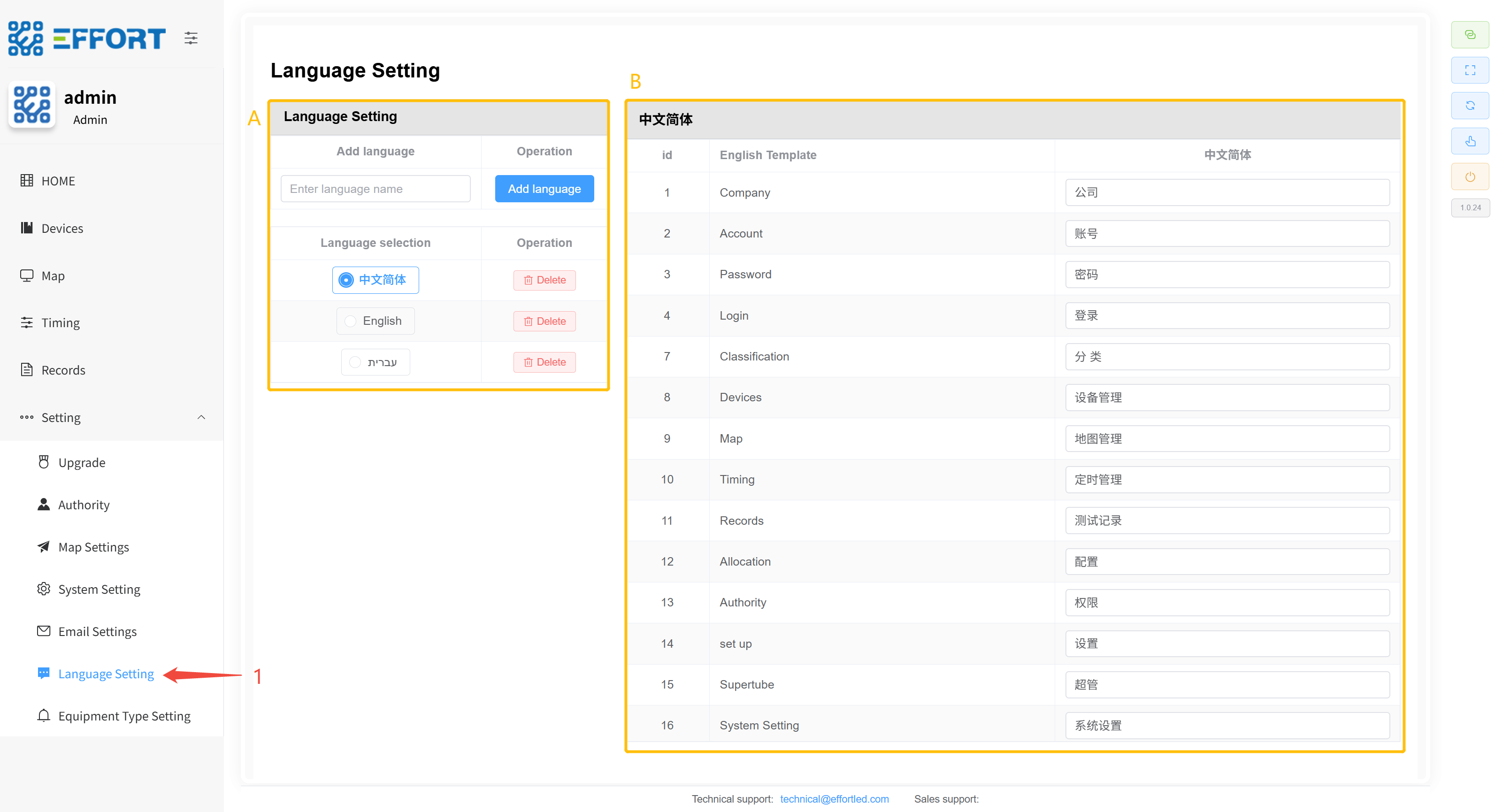Click the Enter language name field
Image resolution: width=1502 pixels, height=812 pixels.
coord(375,189)
